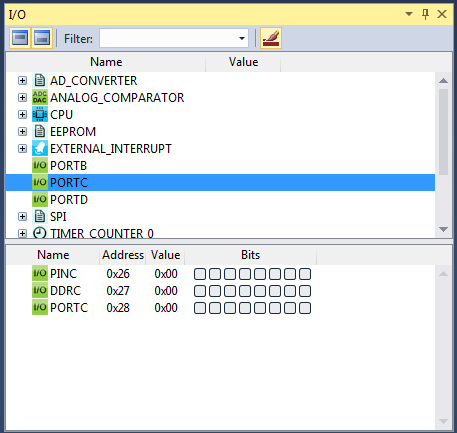
Task: Toggle the first bit of PORTC register
Action: click(200, 308)
